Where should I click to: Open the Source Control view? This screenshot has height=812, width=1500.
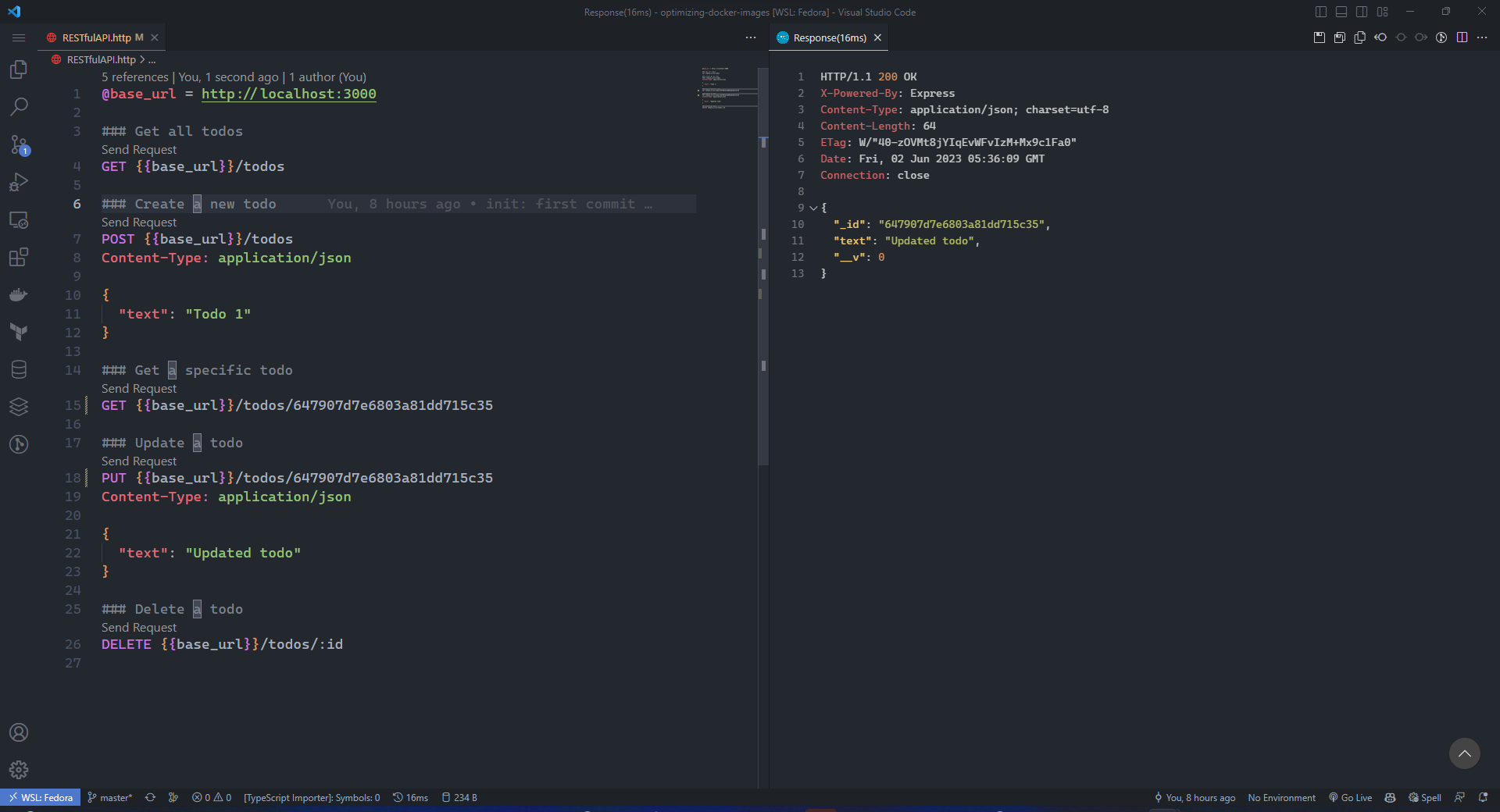19,144
